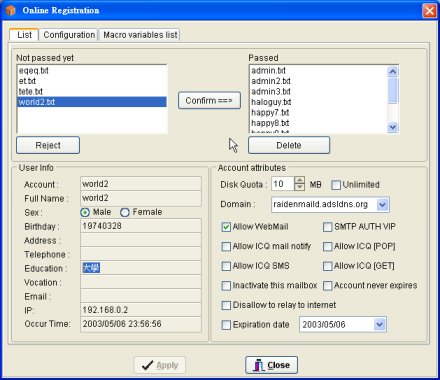The width and height of the screenshot is (440, 380).
Task: Uncheck Allow WebMail
Action: pyautogui.click(x=226, y=227)
